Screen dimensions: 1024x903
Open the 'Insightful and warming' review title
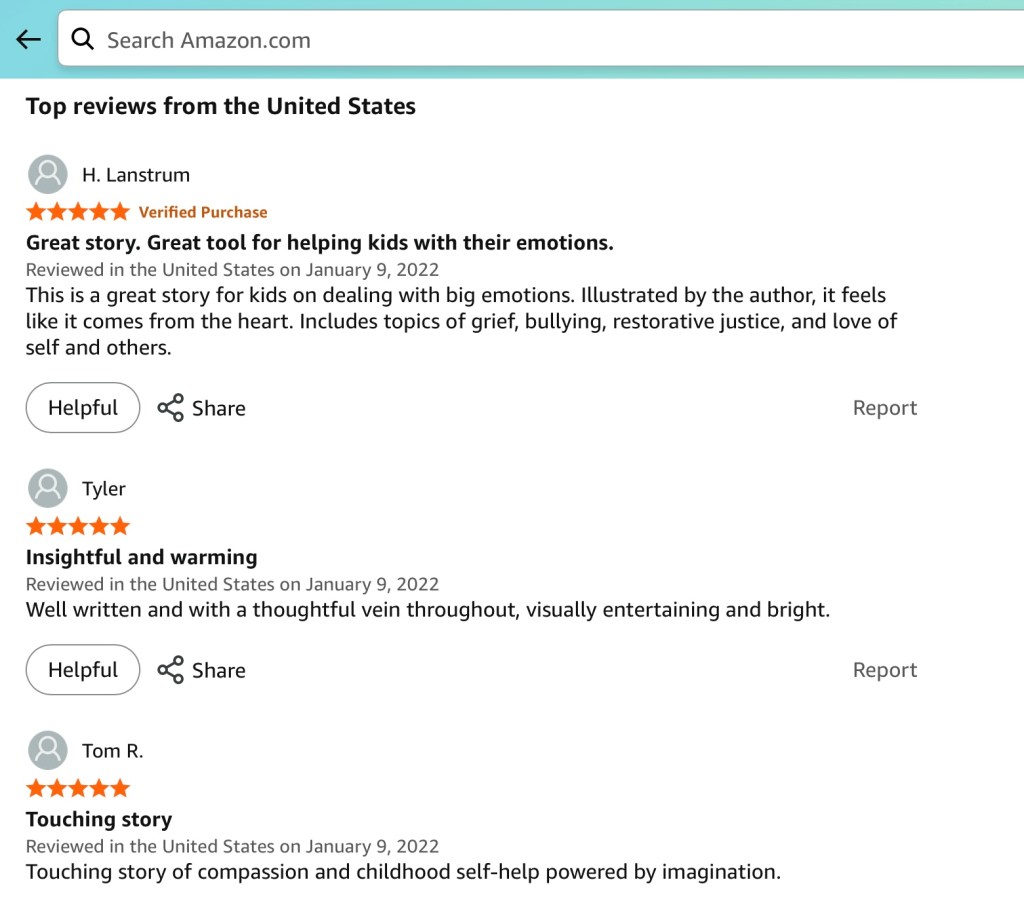(141, 557)
